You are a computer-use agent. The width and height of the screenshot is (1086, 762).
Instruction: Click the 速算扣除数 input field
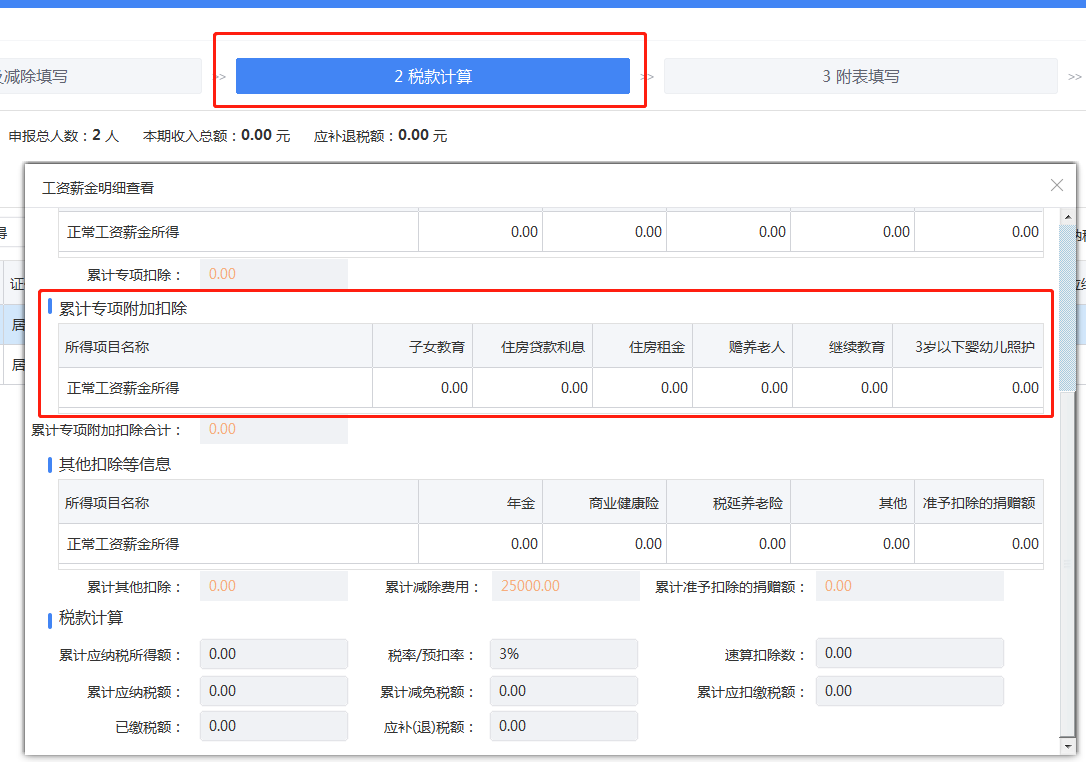908,654
